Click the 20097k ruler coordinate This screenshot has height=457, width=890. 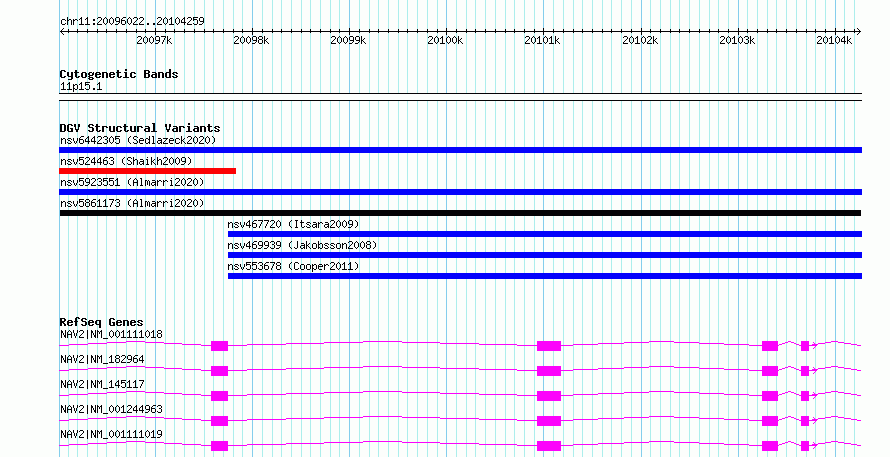point(154,40)
